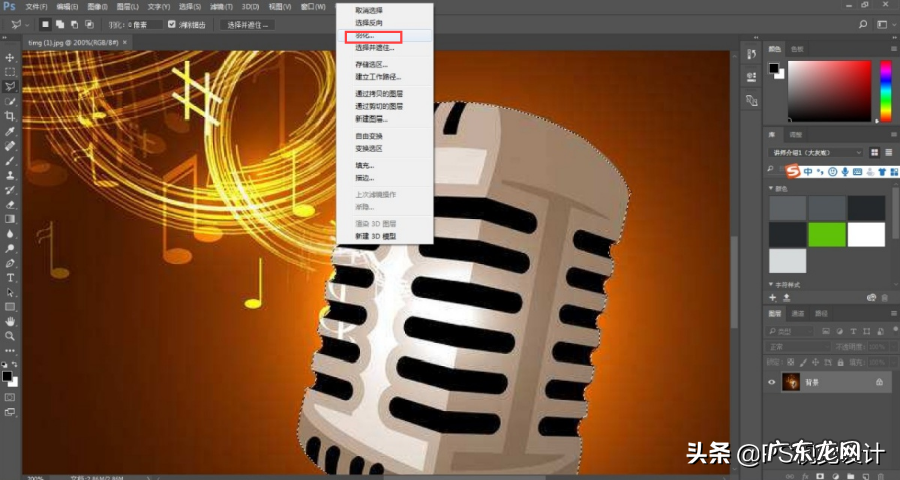Image resolution: width=900 pixels, height=480 pixels.
Task: Pick the green swatch in the library
Action: tap(827, 234)
